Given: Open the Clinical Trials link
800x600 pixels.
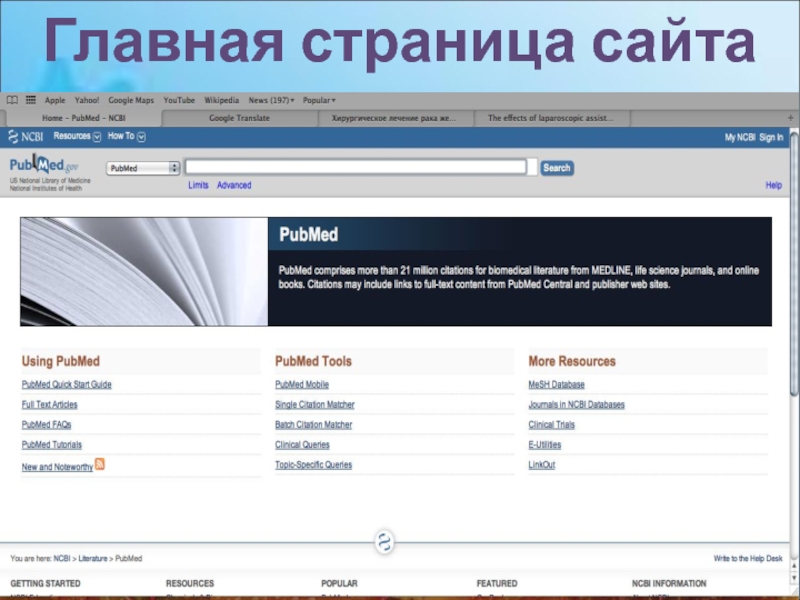Looking at the screenshot, I should pyautogui.click(x=552, y=424).
